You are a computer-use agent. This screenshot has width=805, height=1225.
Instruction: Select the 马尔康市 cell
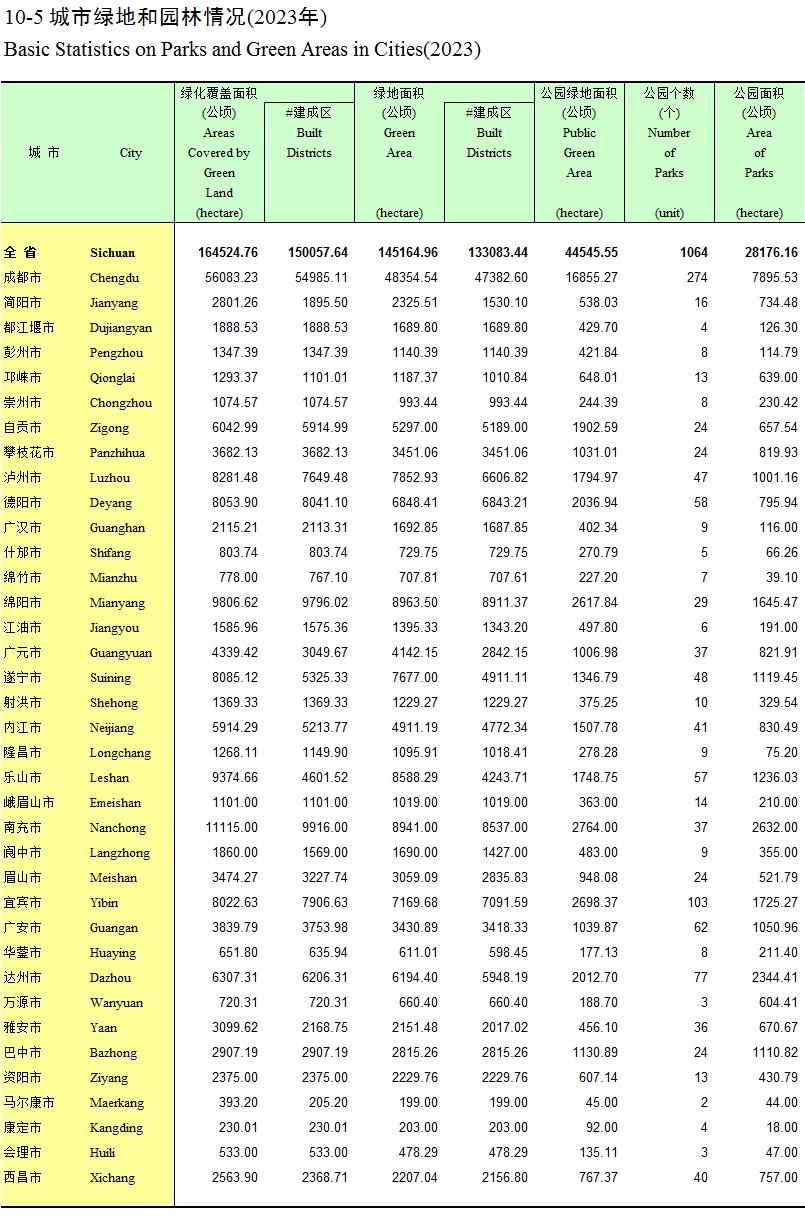(x=28, y=1103)
